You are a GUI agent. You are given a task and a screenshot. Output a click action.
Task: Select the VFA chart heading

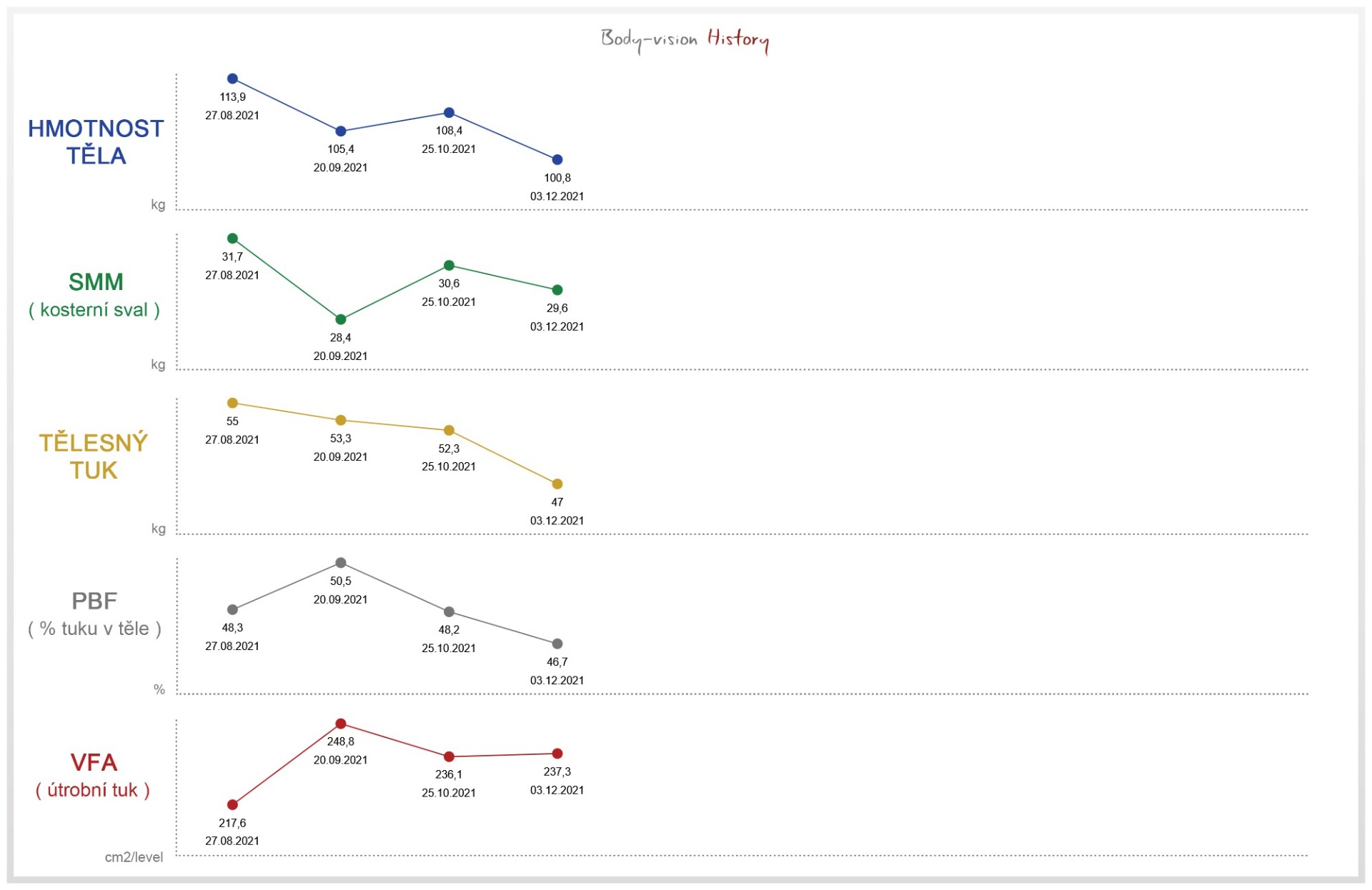coord(94,763)
